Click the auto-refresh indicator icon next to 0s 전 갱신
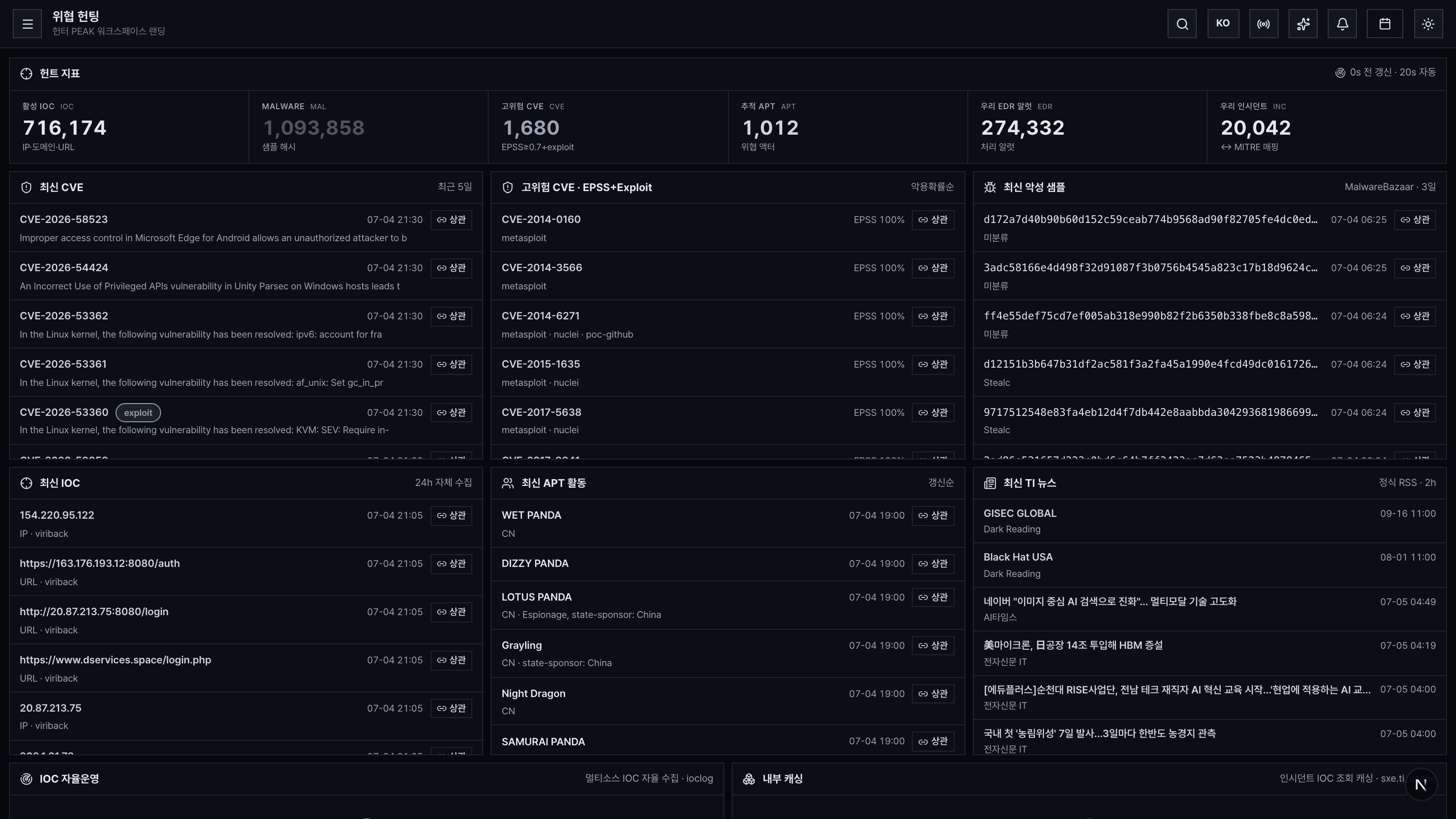The height and width of the screenshot is (819, 1456). click(x=1340, y=72)
